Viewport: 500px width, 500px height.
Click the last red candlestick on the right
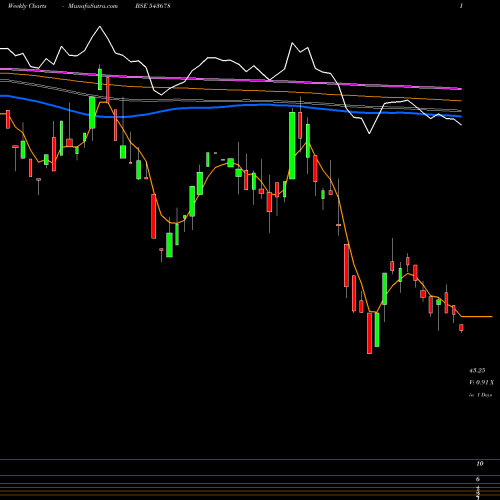pos(461,328)
